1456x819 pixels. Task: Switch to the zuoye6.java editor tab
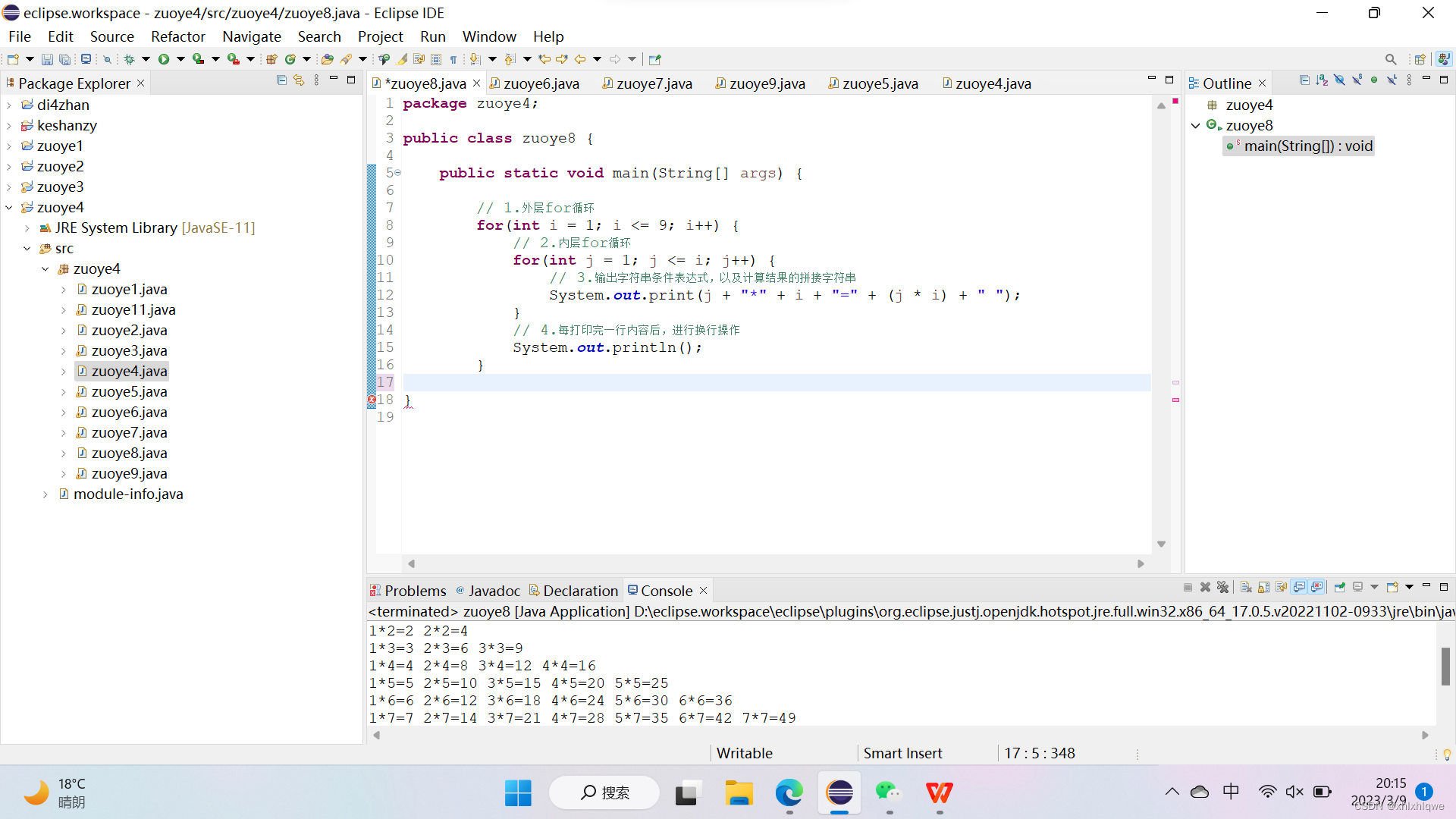[540, 83]
